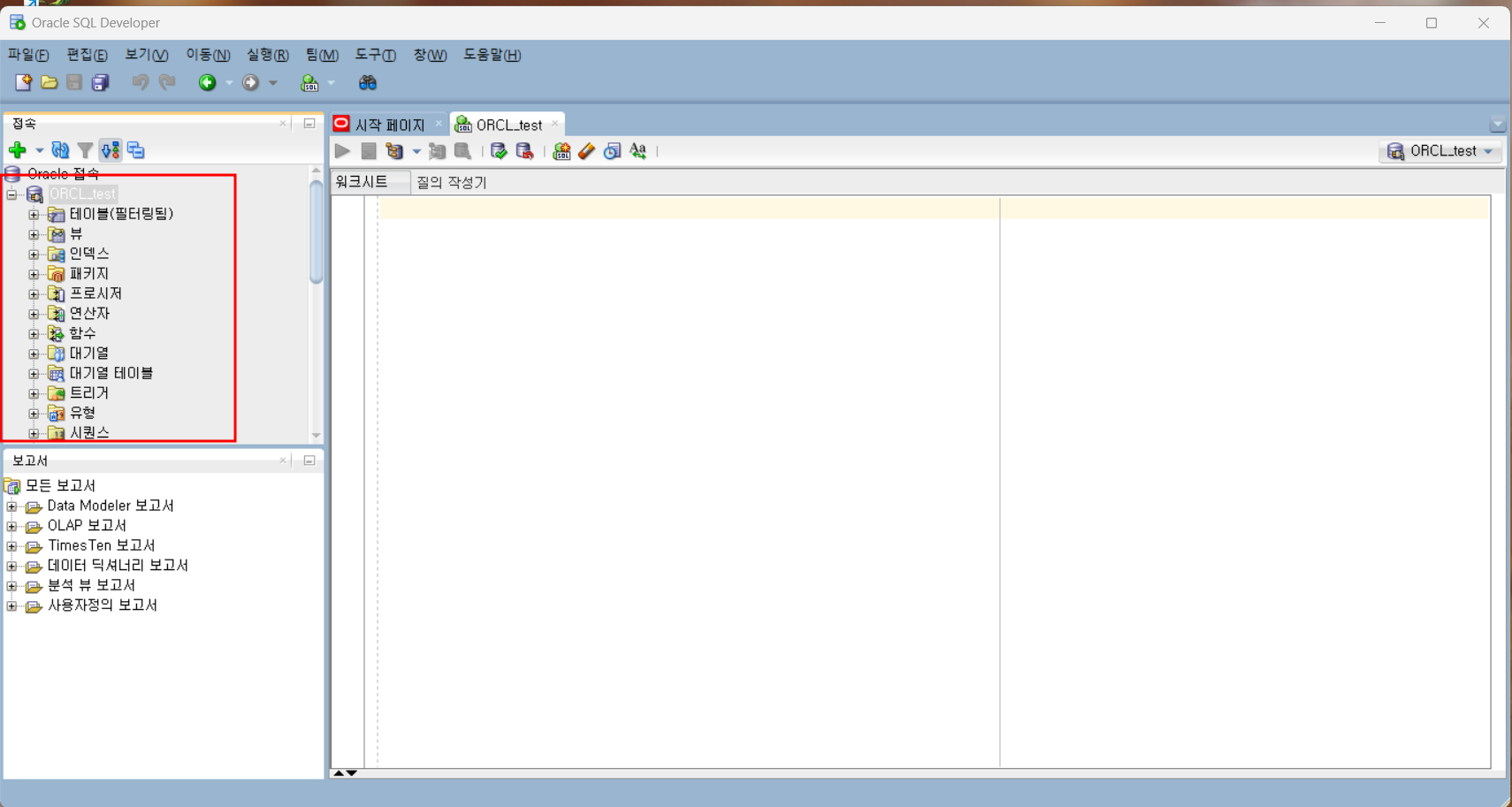Expand the Data Modeler 보고서 folder
Viewport: 1512px width, 807px height.
[11, 506]
